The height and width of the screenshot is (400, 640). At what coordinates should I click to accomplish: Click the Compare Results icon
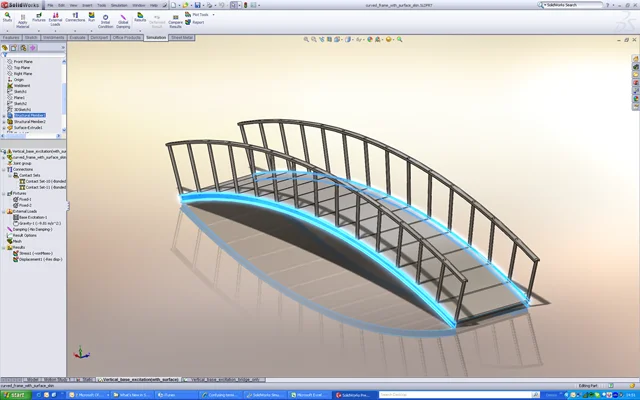[176, 20]
